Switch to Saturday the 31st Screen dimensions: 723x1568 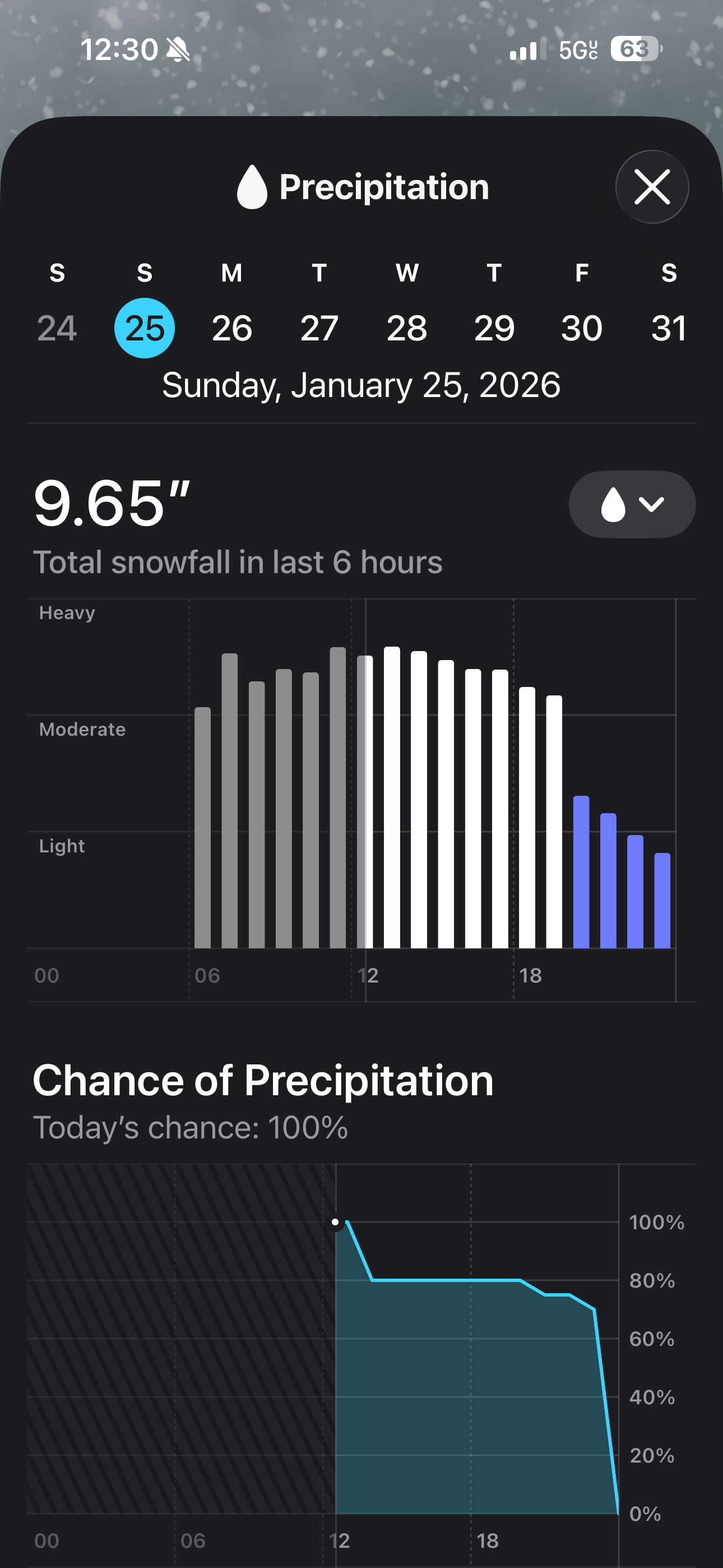click(x=669, y=328)
